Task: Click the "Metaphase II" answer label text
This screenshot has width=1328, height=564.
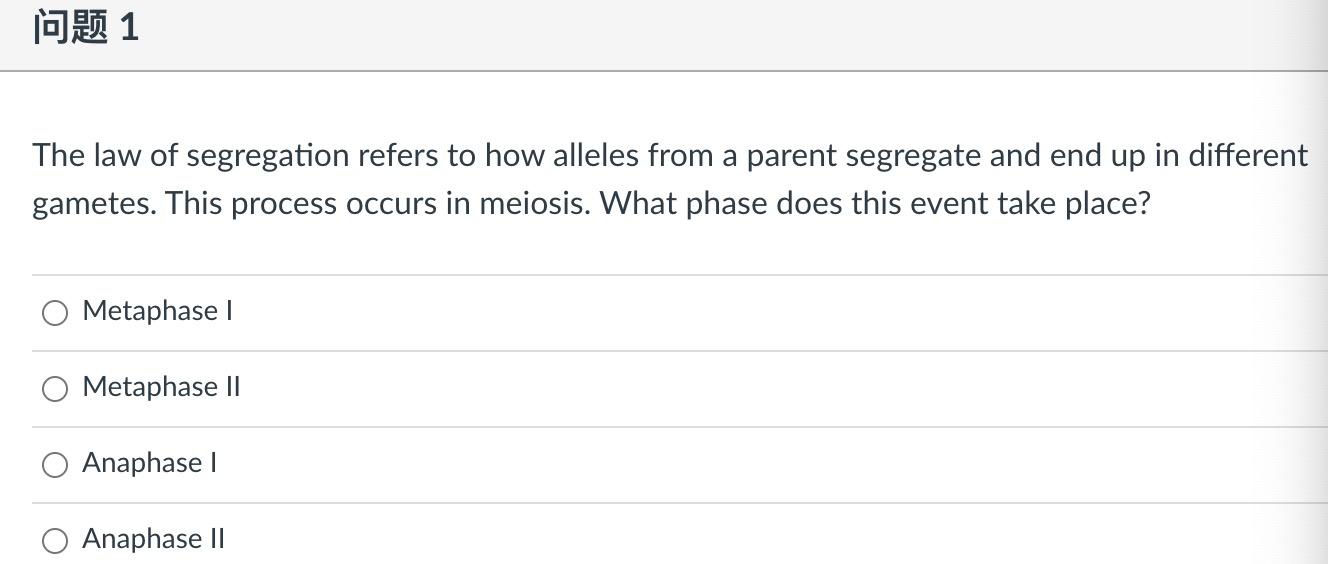Action: (161, 387)
